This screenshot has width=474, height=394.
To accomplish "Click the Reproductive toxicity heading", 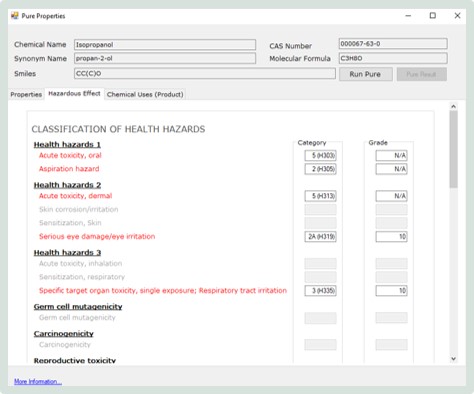I will click(x=75, y=360).
